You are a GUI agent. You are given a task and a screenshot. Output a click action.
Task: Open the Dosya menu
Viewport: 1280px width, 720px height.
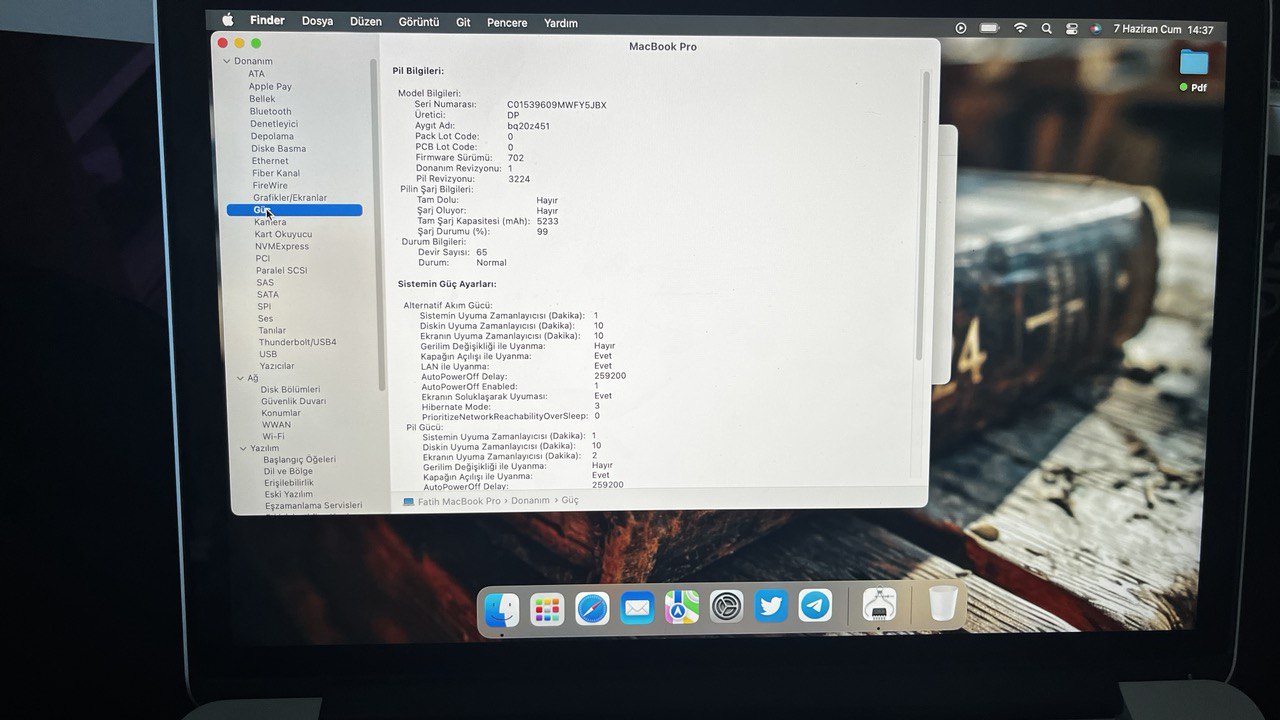(x=317, y=21)
